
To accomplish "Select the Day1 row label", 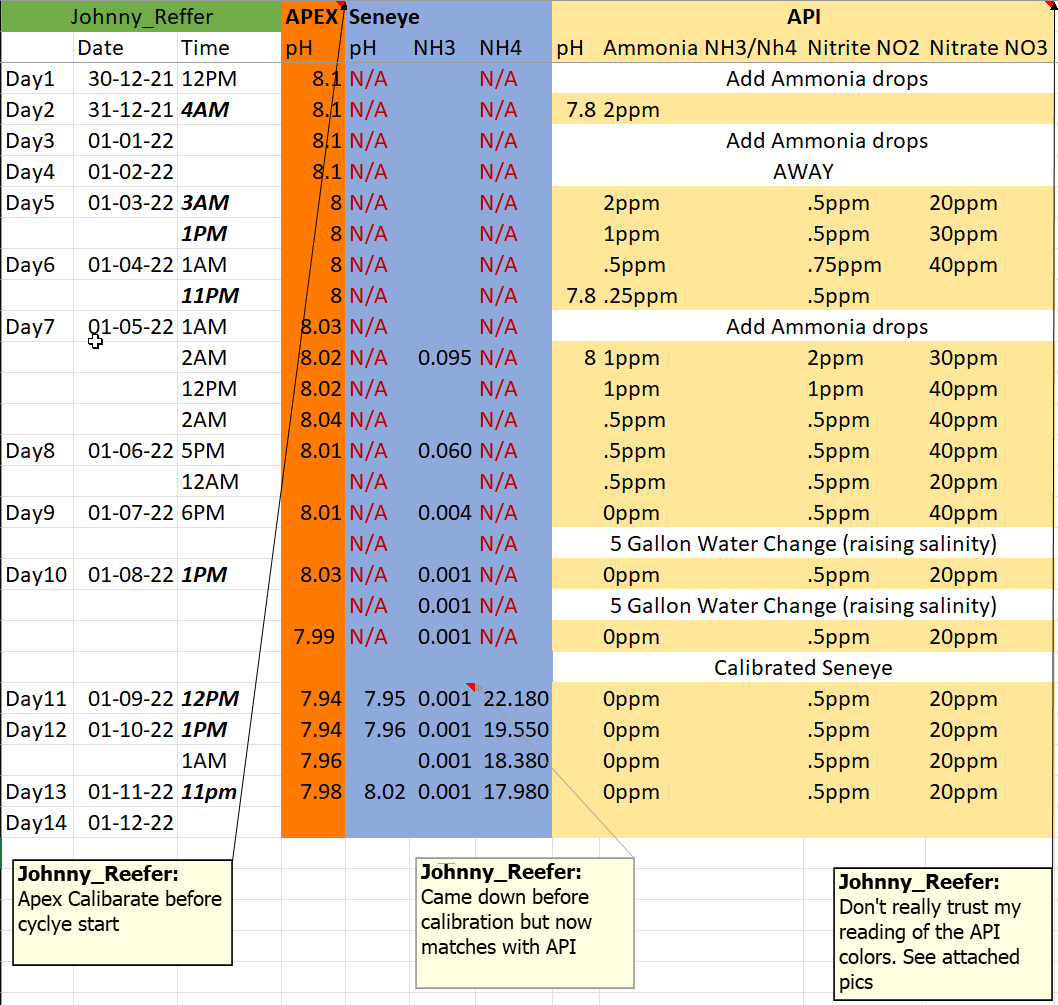I will (30, 79).
